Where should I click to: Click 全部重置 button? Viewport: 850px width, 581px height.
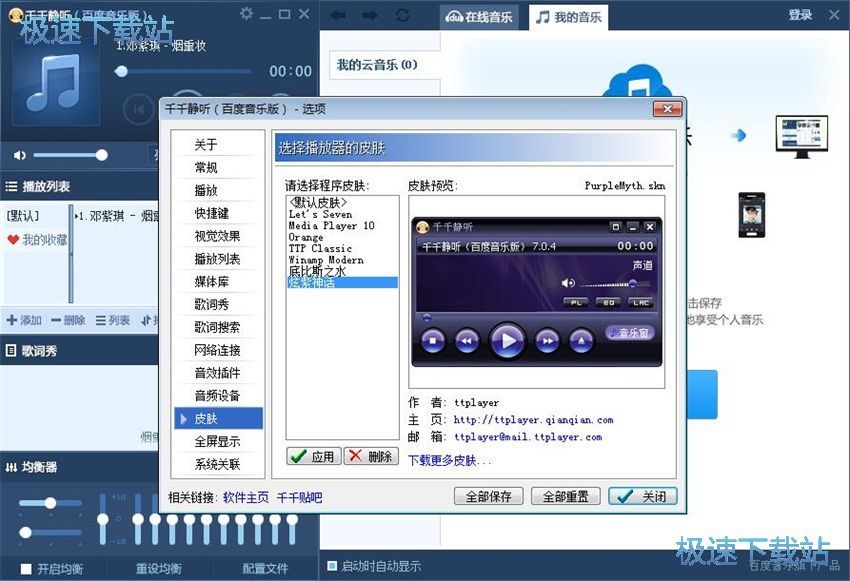click(x=565, y=496)
